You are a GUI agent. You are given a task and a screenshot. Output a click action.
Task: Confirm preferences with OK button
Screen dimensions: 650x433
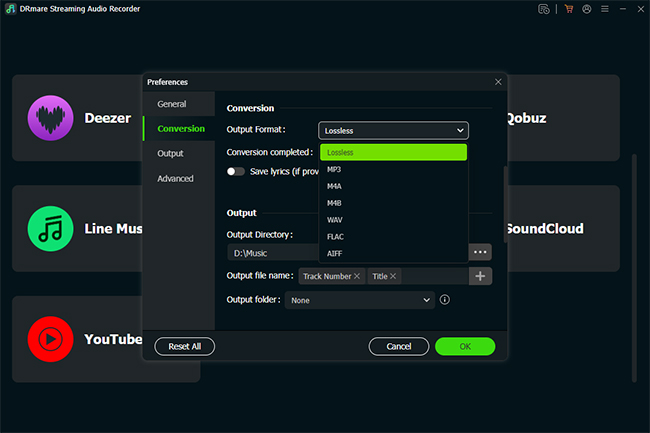465,346
